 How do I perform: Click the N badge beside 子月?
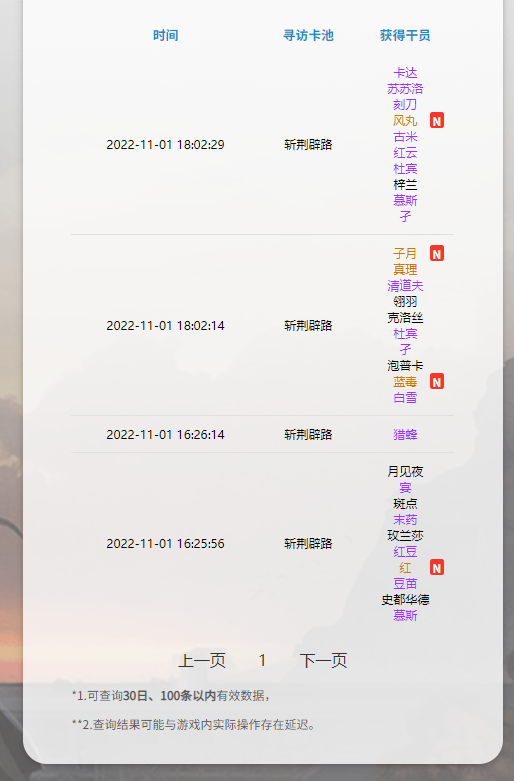pyautogui.click(x=437, y=254)
